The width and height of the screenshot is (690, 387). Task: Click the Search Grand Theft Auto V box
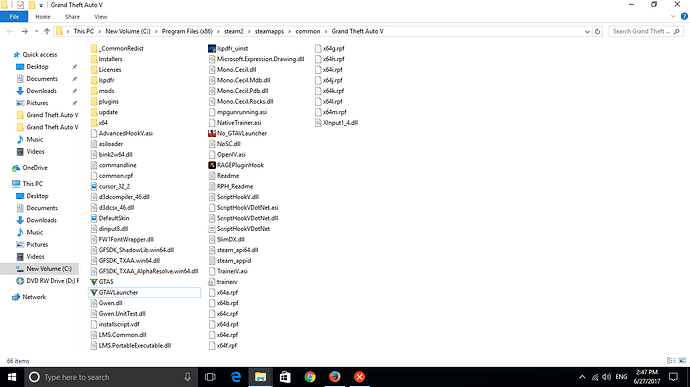[646, 31]
